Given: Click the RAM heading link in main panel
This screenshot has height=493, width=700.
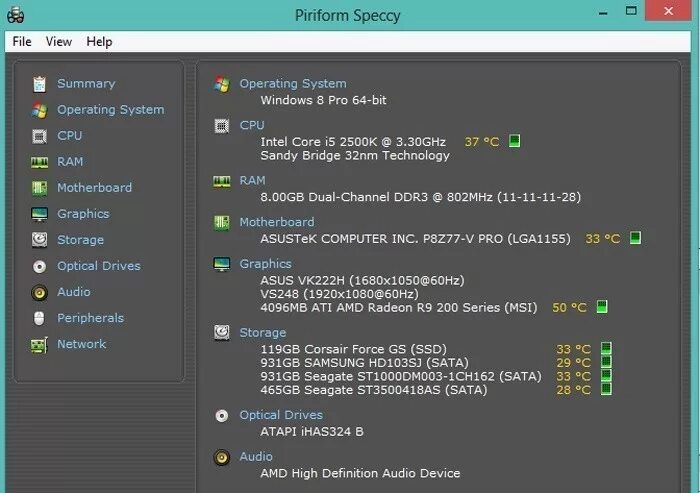Looking at the screenshot, I should coord(252,180).
